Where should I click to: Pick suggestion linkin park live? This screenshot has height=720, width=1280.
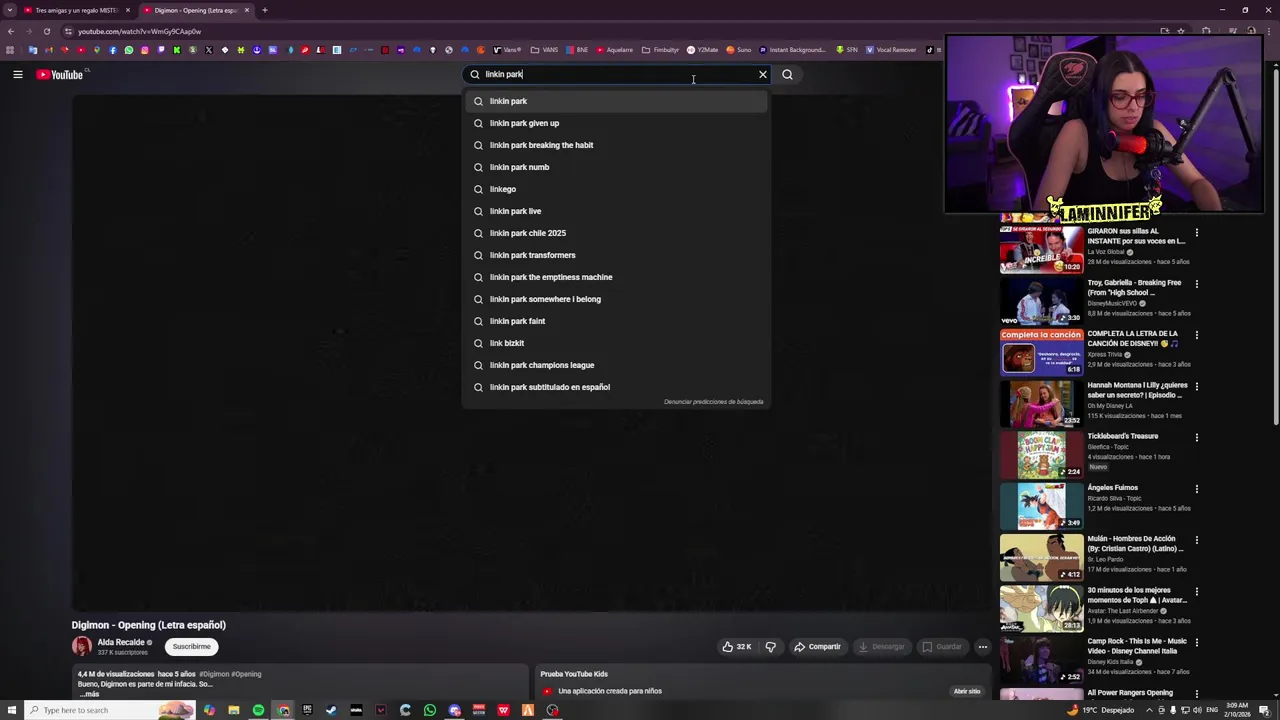pos(615,211)
